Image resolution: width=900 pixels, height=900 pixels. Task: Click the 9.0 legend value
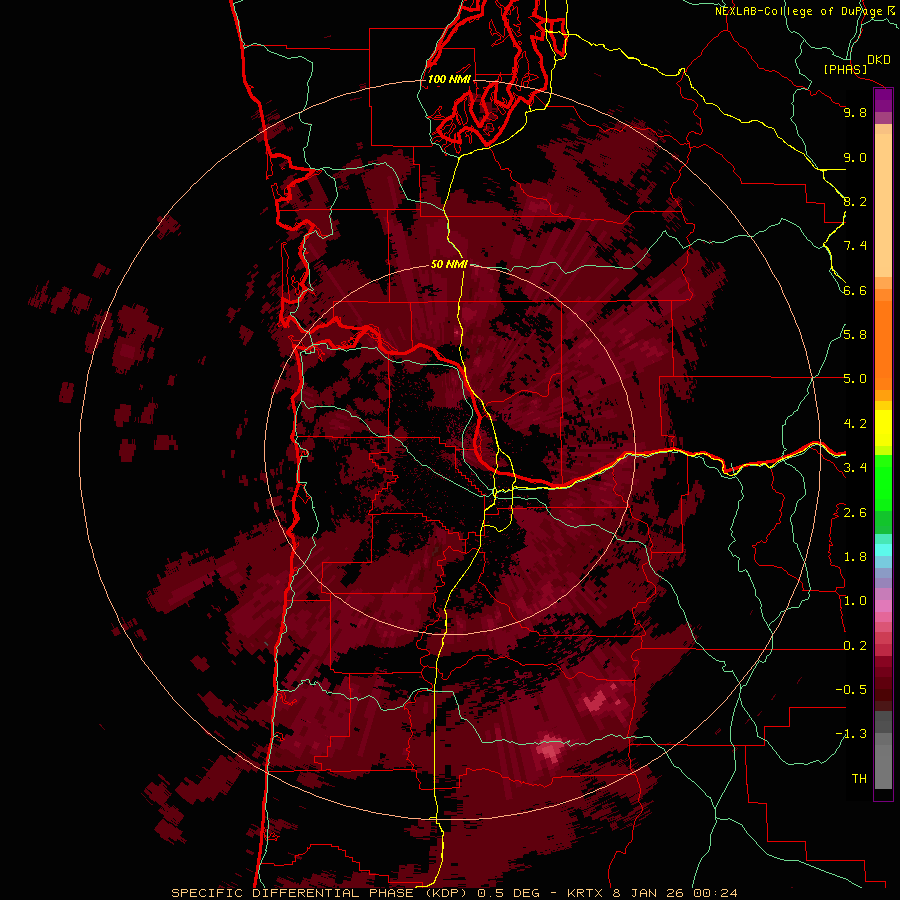click(x=855, y=157)
